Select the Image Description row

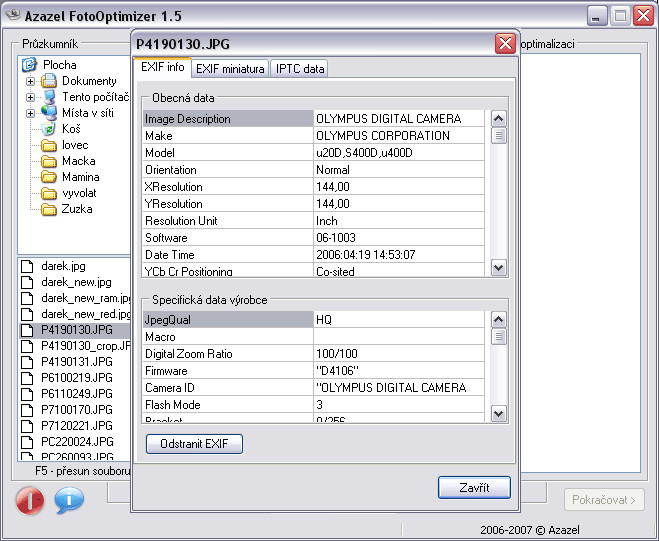[x=314, y=119]
